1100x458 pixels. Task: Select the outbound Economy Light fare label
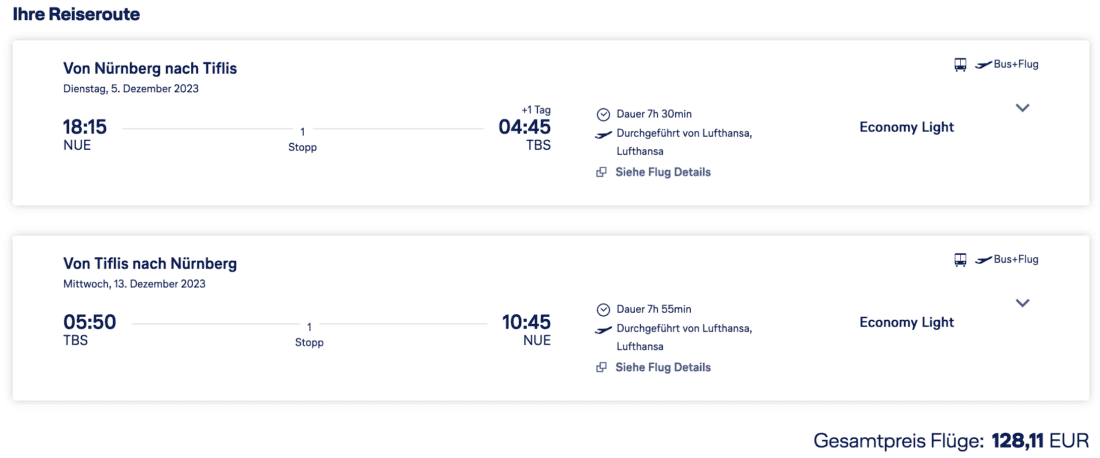(x=906, y=127)
